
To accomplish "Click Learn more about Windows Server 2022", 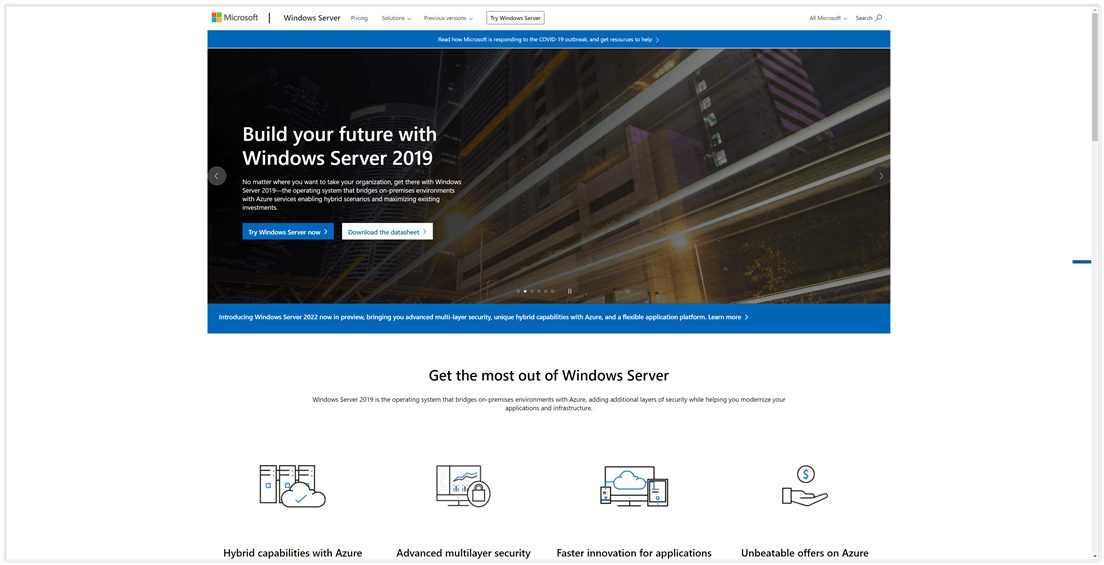I will 728,318.
